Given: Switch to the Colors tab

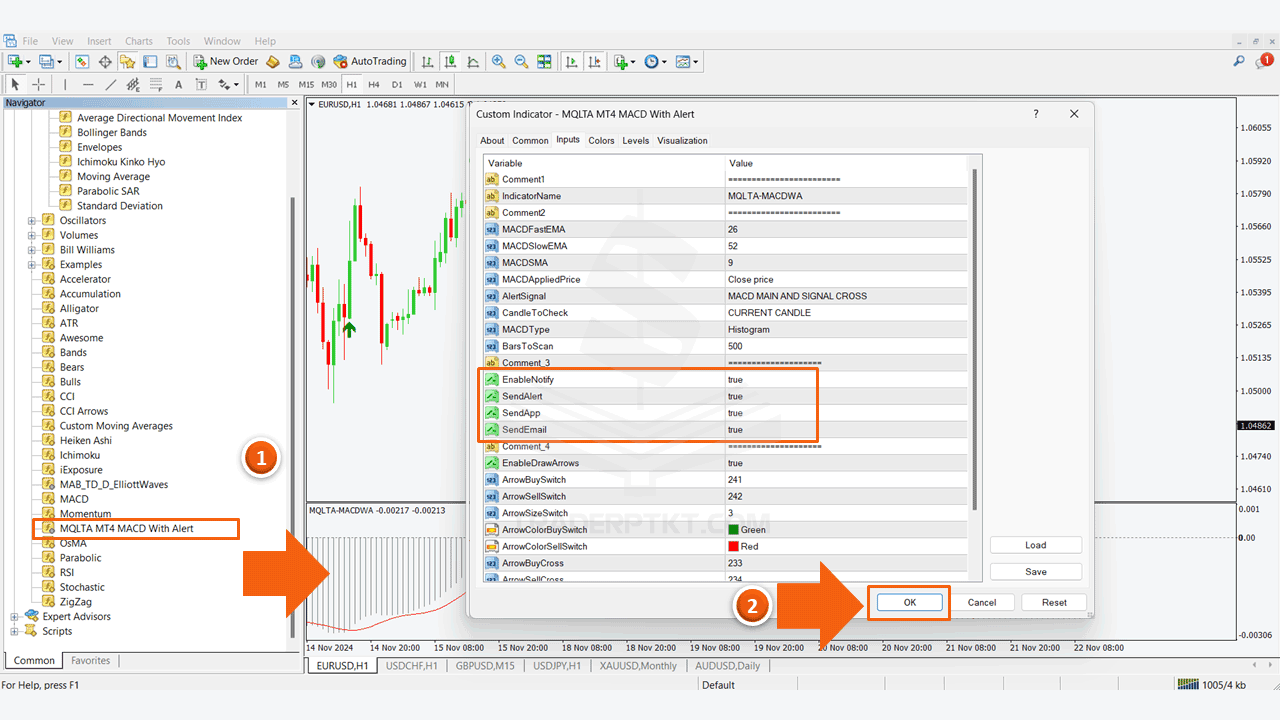Looking at the screenshot, I should point(601,141).
